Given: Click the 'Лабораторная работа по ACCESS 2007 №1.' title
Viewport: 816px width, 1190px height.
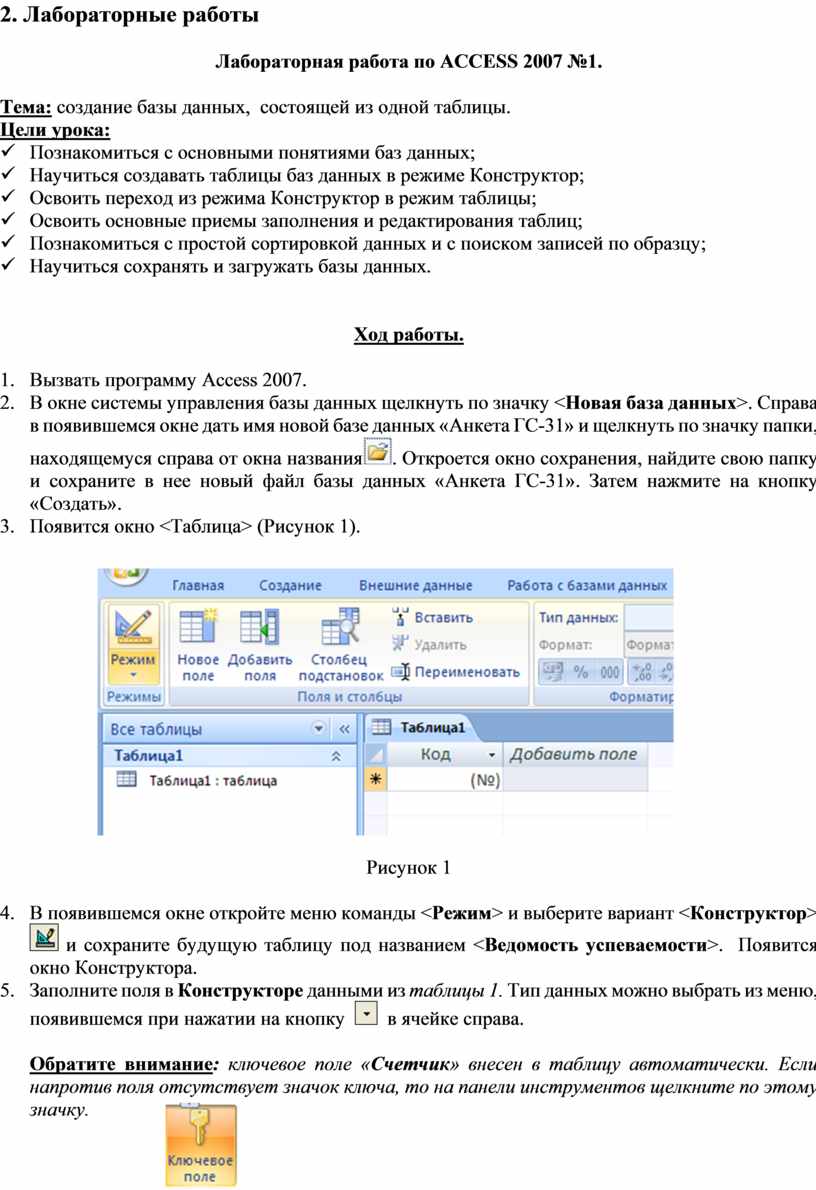Looking at the screenshot, I should click(408, 61).
